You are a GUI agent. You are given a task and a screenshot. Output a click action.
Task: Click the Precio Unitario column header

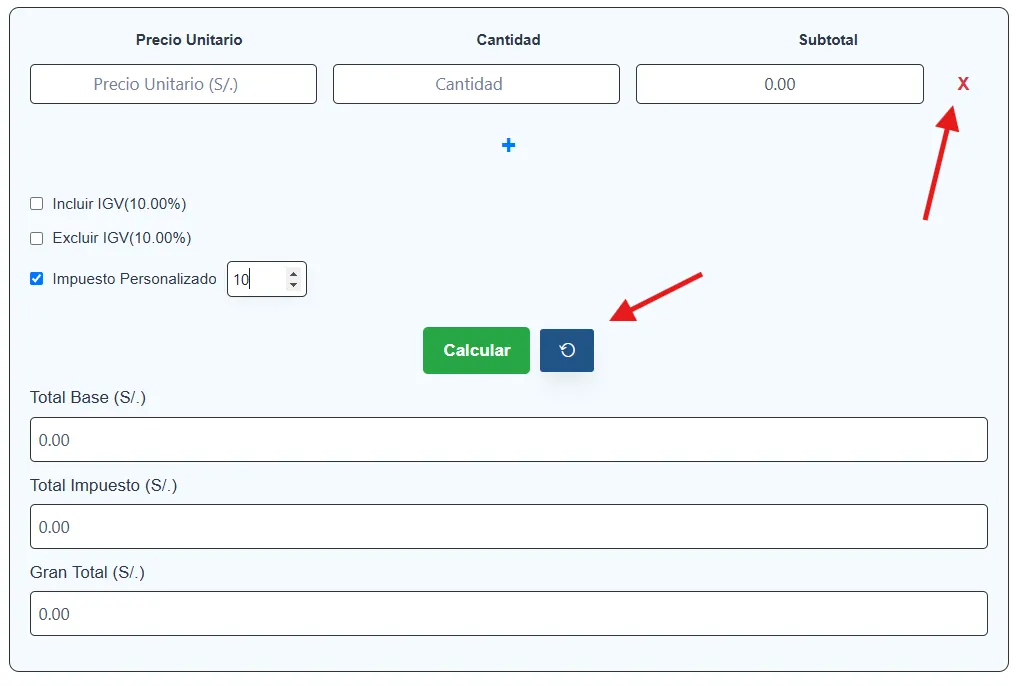pyautogui.click(x=189, y=40)
